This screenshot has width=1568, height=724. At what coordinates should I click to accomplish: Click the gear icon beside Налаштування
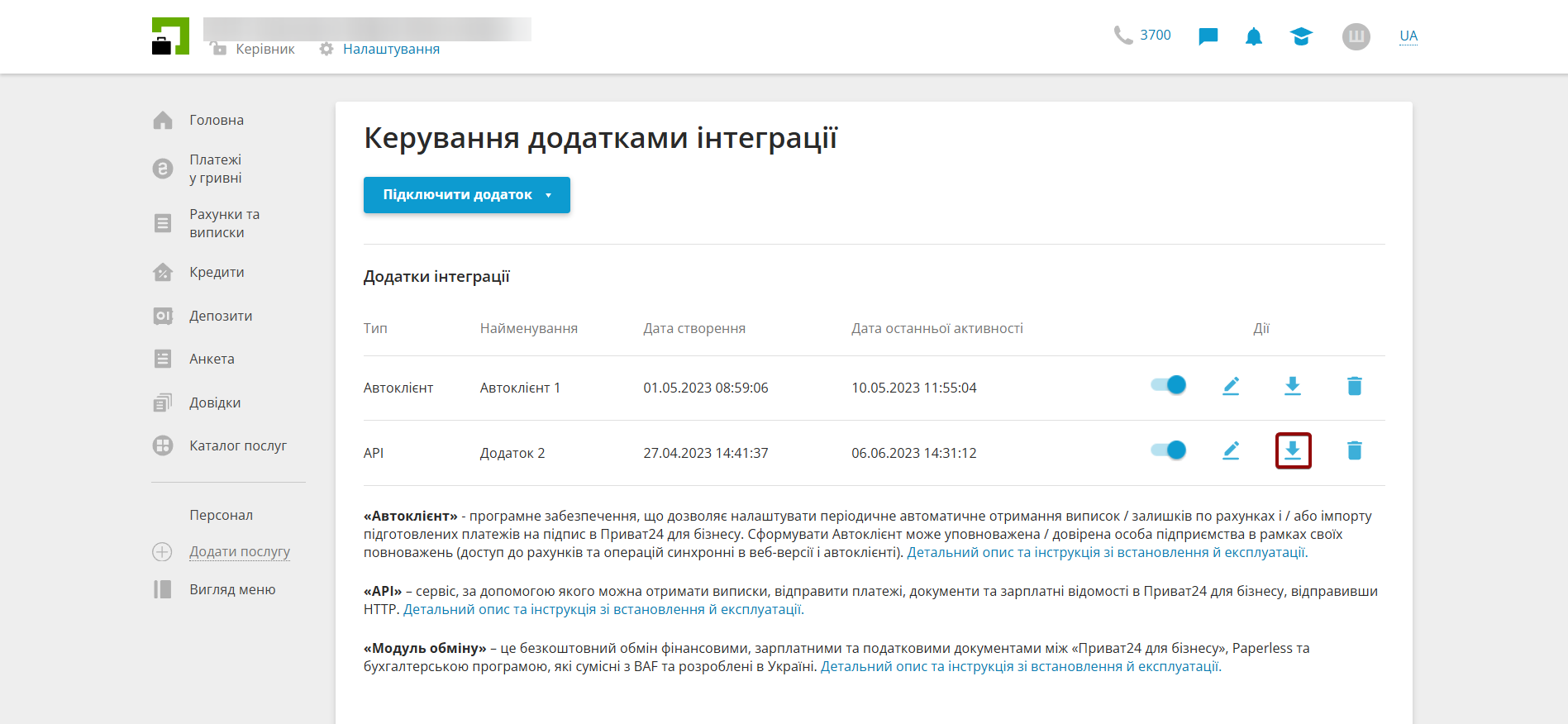coord(326,49)
